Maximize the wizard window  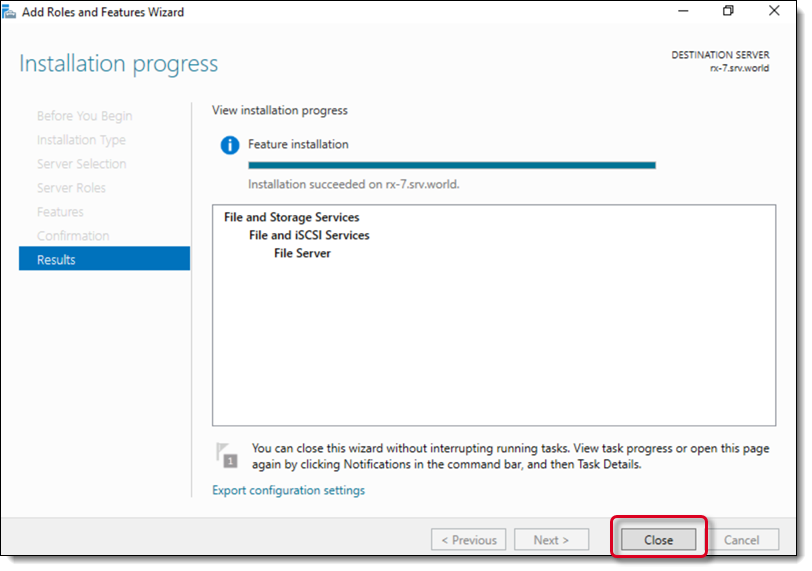point(727,12)
